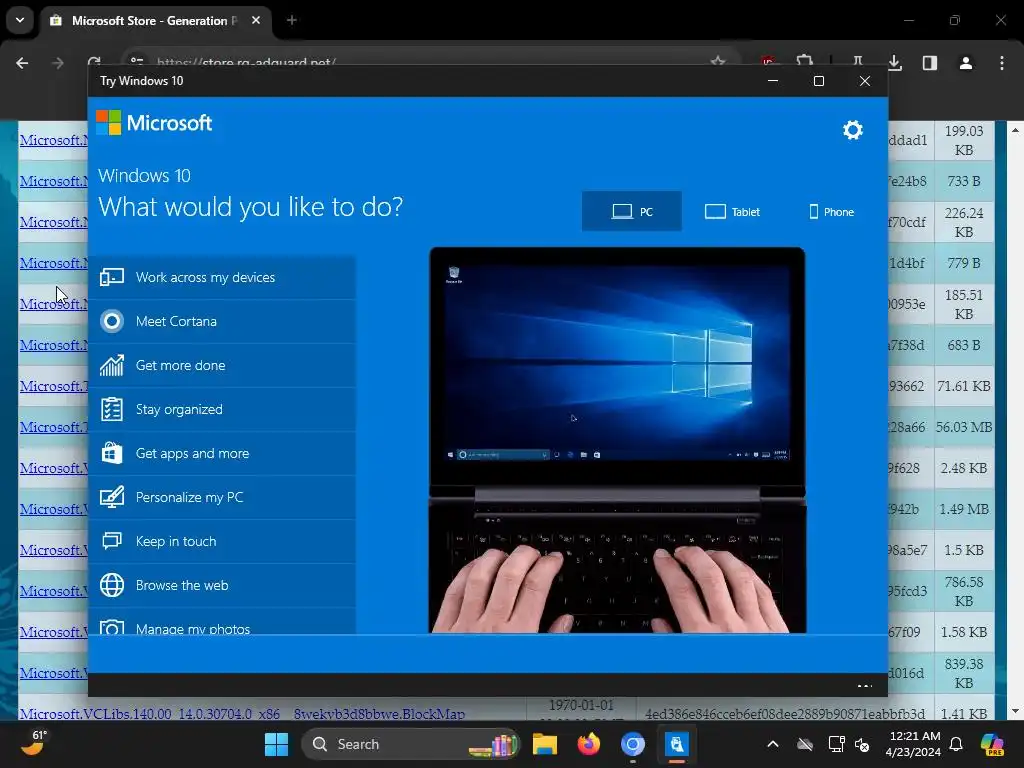Choose Get more done
This screenshot has width=1024, height=768.
pos(222,365)
